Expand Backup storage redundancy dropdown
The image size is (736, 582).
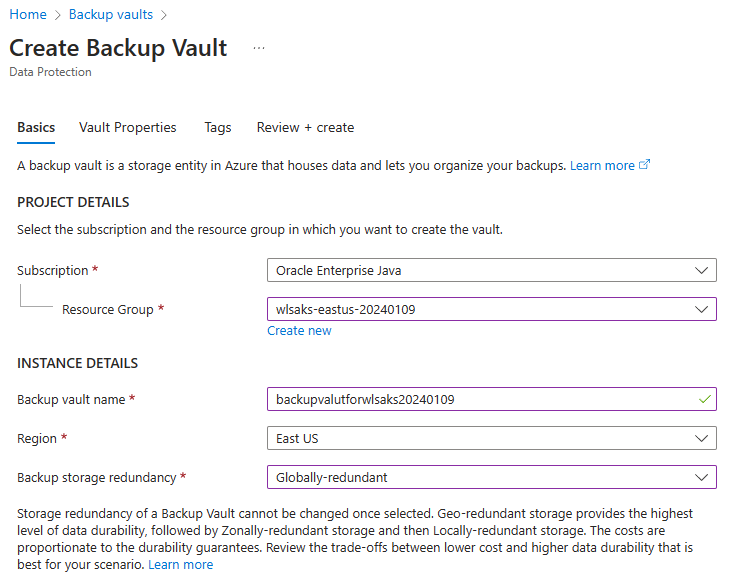click(x=491, y=477)
